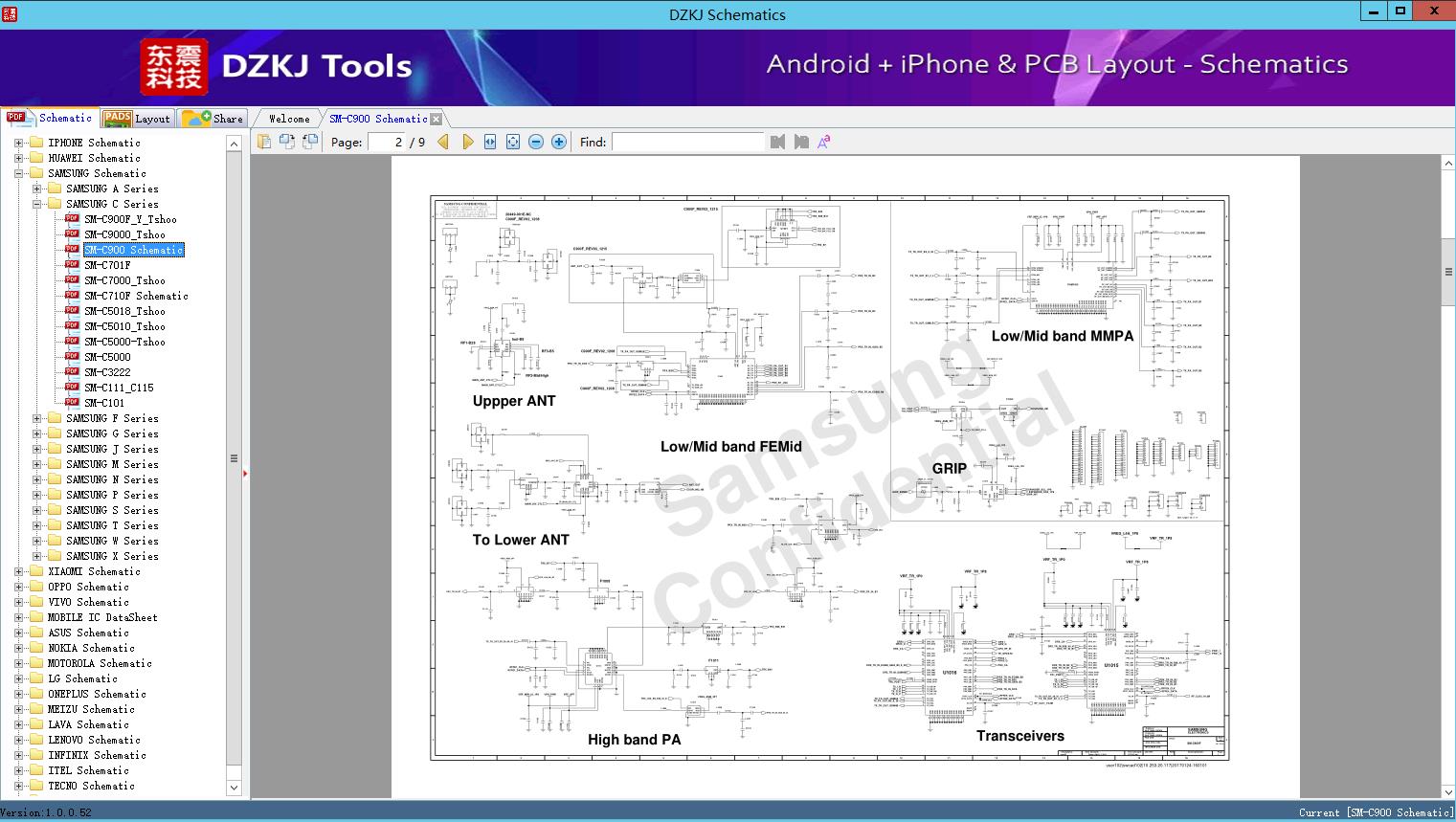Click the PDF icon beside SM-C101
The height and width of the screenshot is (822, 1456).
coord(72,402)
